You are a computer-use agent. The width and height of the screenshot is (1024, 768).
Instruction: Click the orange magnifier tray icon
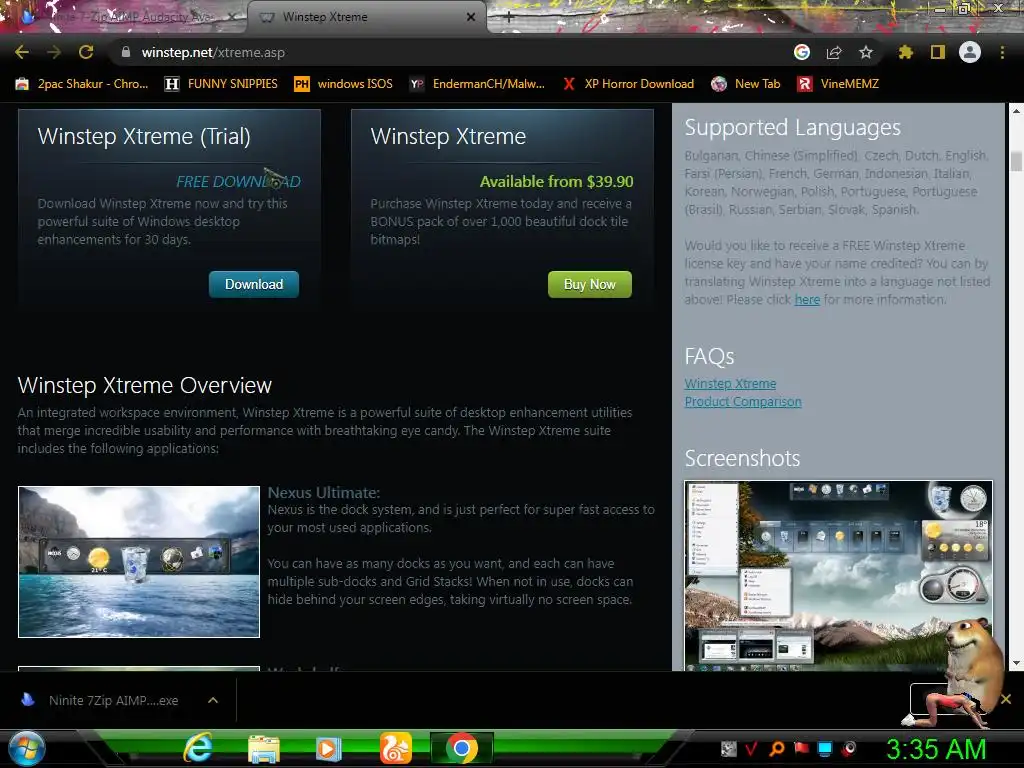[776, 748]
